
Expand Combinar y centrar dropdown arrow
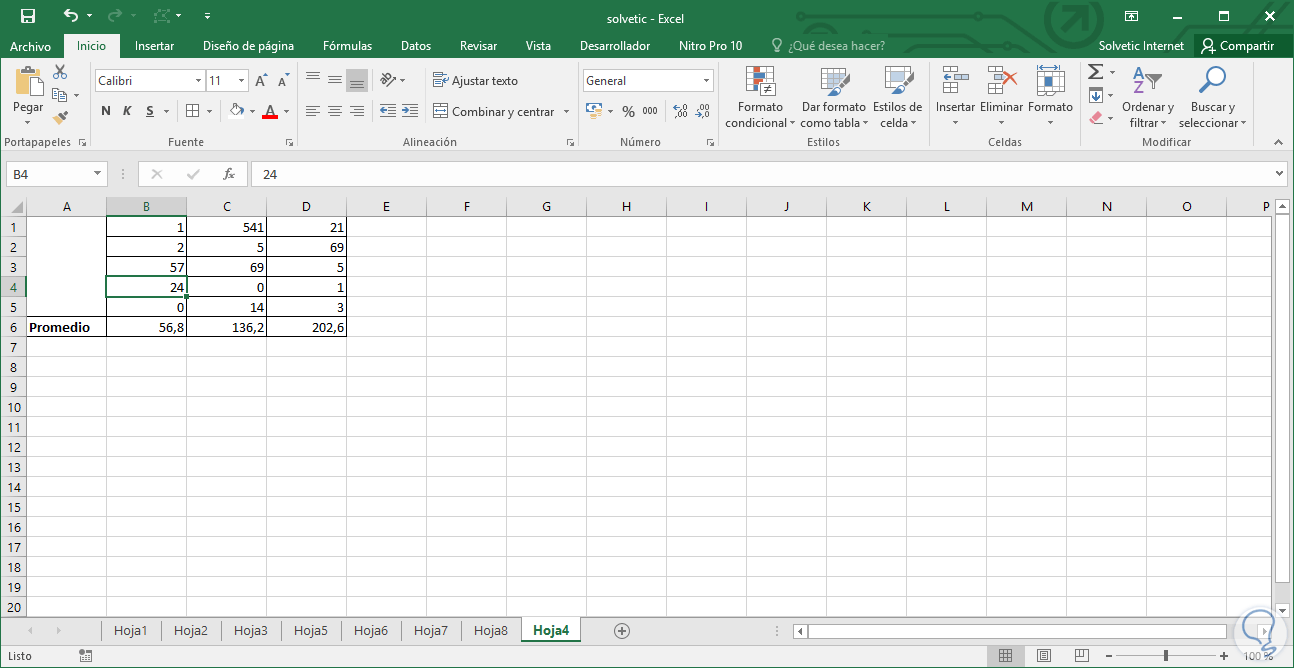tap(566, 111)
